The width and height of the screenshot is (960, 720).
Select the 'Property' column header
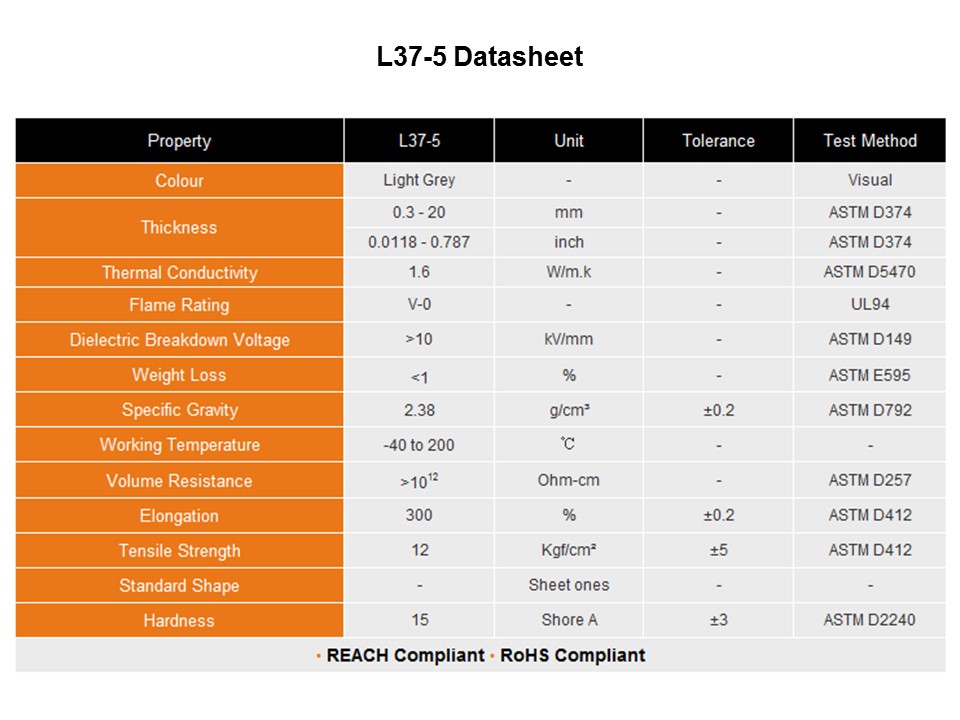(179, 140)
